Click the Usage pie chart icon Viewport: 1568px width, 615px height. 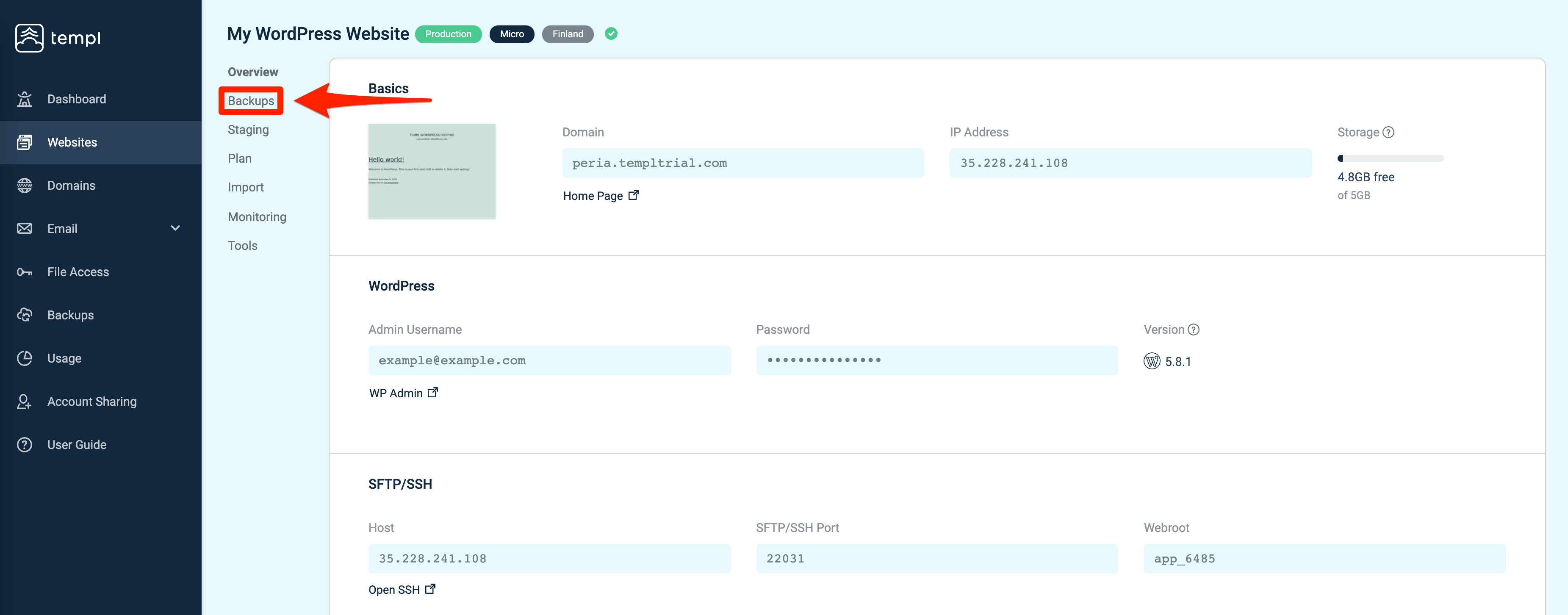pos(24,358)
